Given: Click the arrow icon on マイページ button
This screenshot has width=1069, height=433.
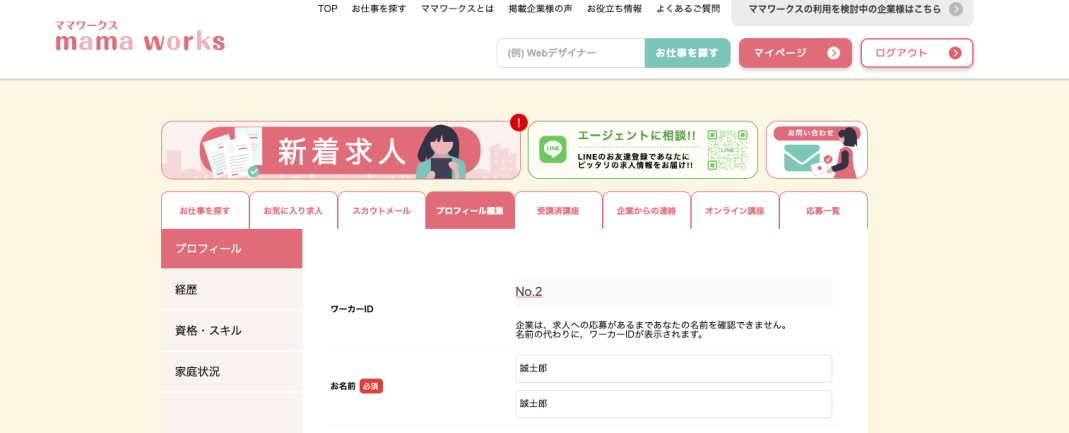Looking at the screenshot, I should (x=833, y=53).
